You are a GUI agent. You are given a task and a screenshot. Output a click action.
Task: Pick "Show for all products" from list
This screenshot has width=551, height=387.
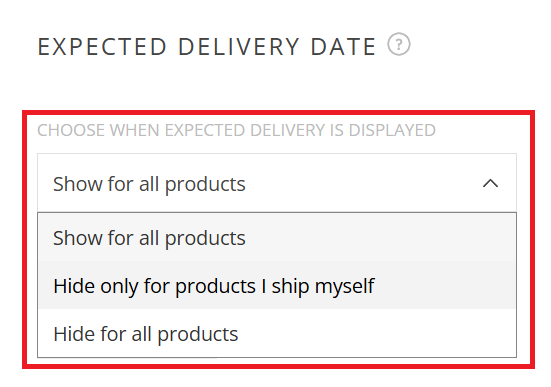pyautogui.click(x=277, y=238)
